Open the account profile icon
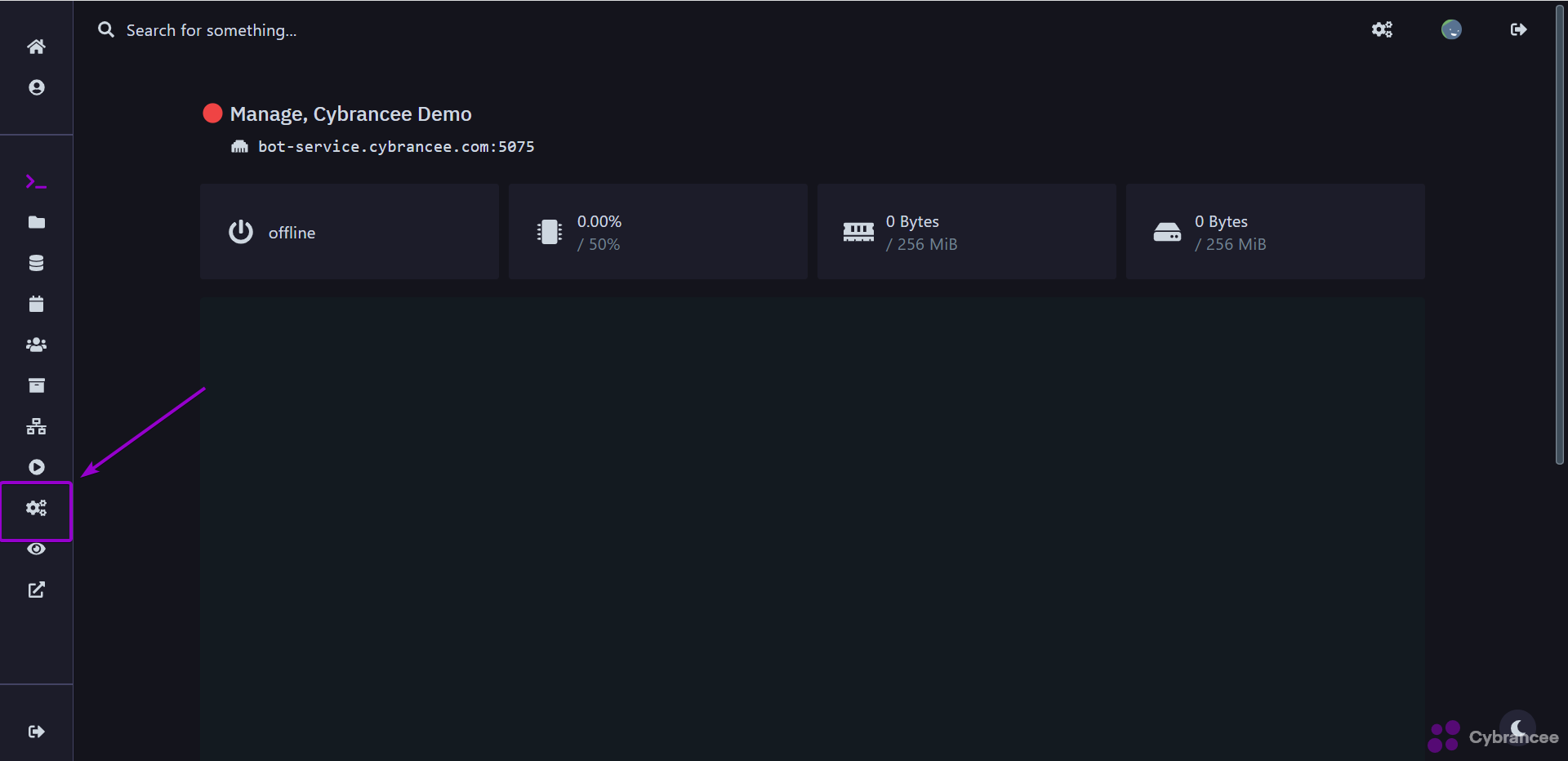The image size is (1568, 761). 36,87
